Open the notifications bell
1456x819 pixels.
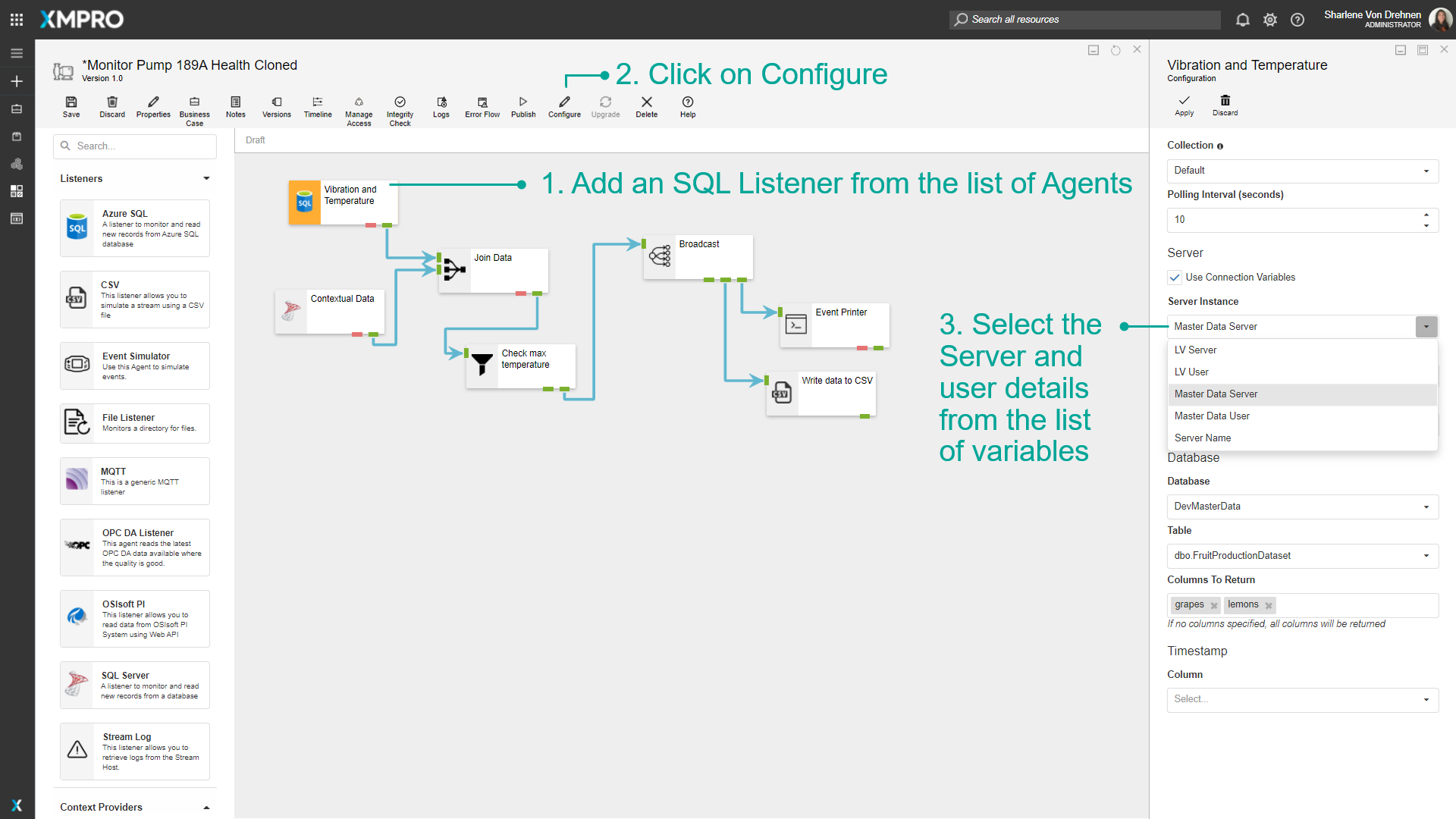tap(1242, 20)
